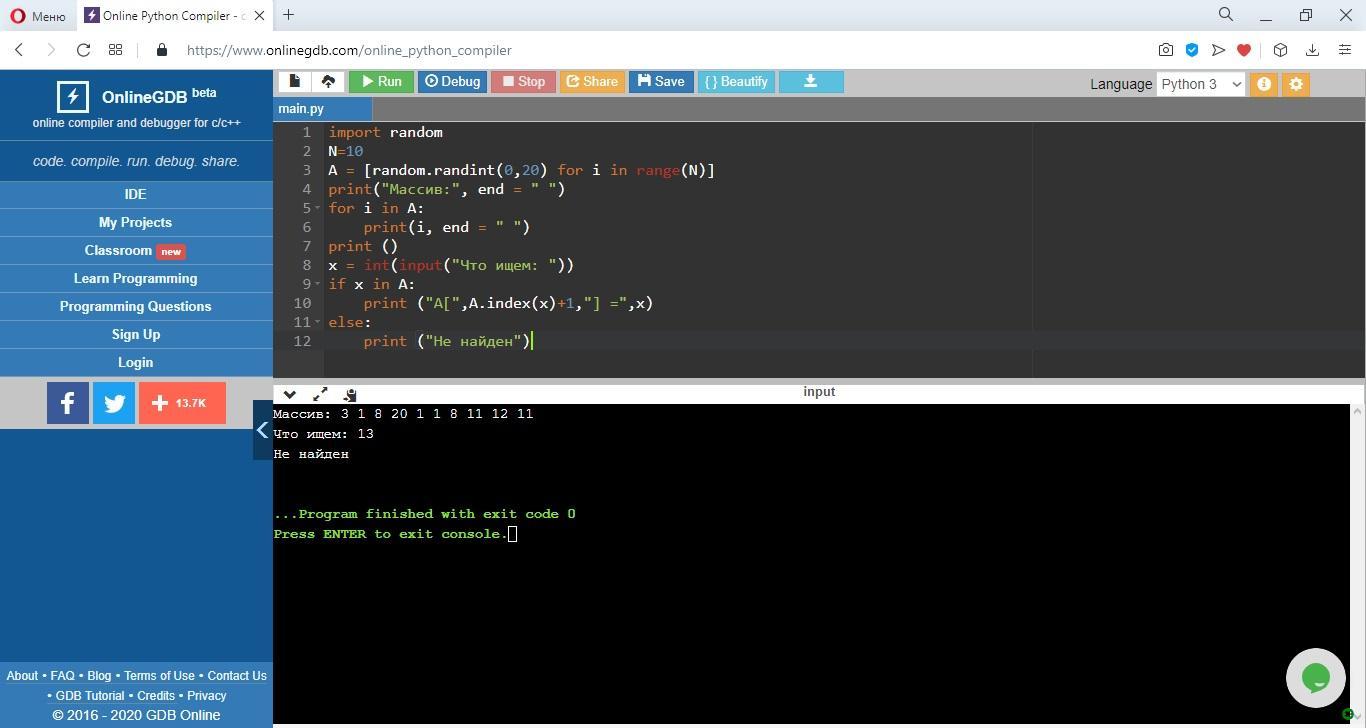Image resolution: width=1366 pixels, height=728 pixels.
Task: Download the code with the blue download button
Action: pos(811,82)
